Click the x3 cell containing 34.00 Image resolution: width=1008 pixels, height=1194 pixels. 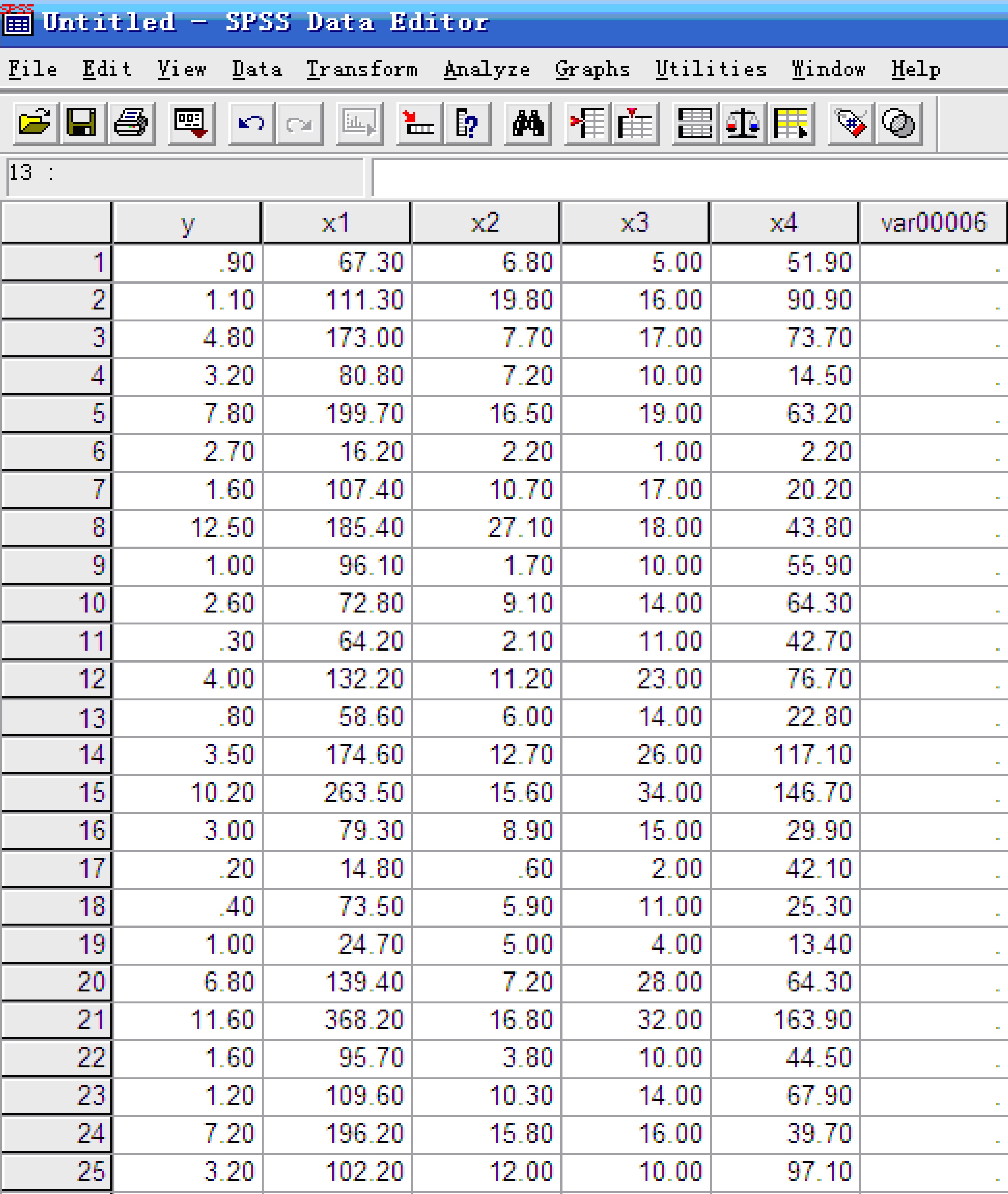pos(635,793)
